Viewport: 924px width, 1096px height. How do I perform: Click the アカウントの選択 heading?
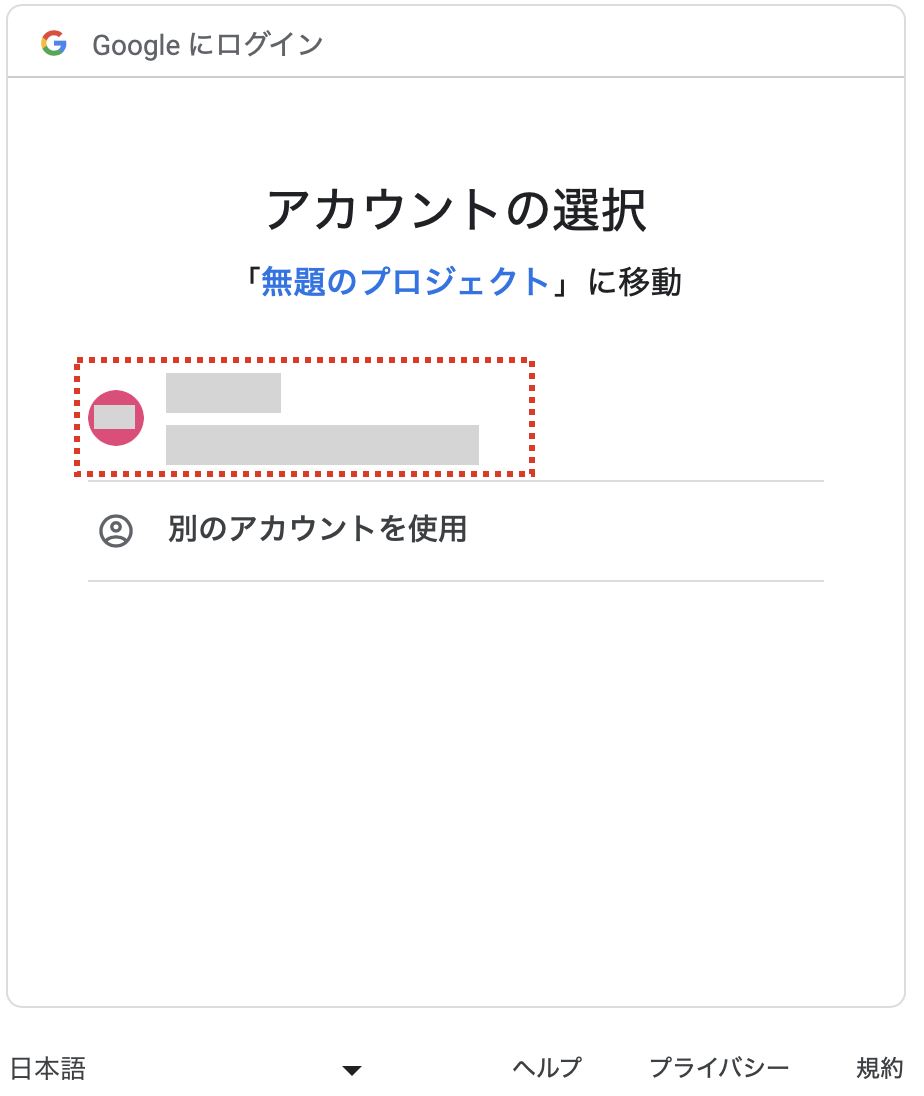coord(456,210)
